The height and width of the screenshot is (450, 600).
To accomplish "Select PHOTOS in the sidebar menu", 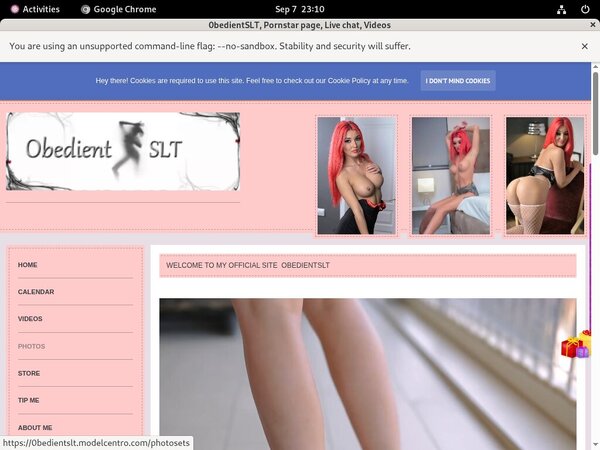I will click(x=31, y=346).
